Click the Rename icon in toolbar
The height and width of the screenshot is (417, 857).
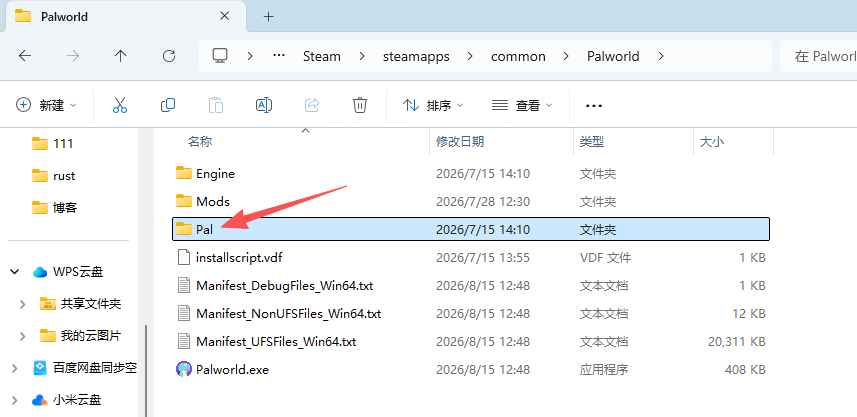click(264, 105)
